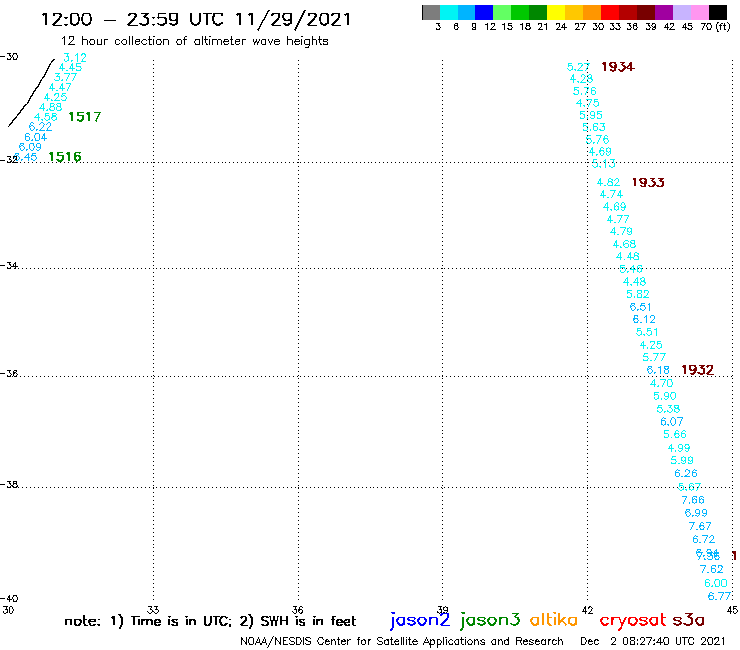The width and height of the screenshot is (740, 650).
Task: Click the black swatch at legend end
Action: pos(717,12)
